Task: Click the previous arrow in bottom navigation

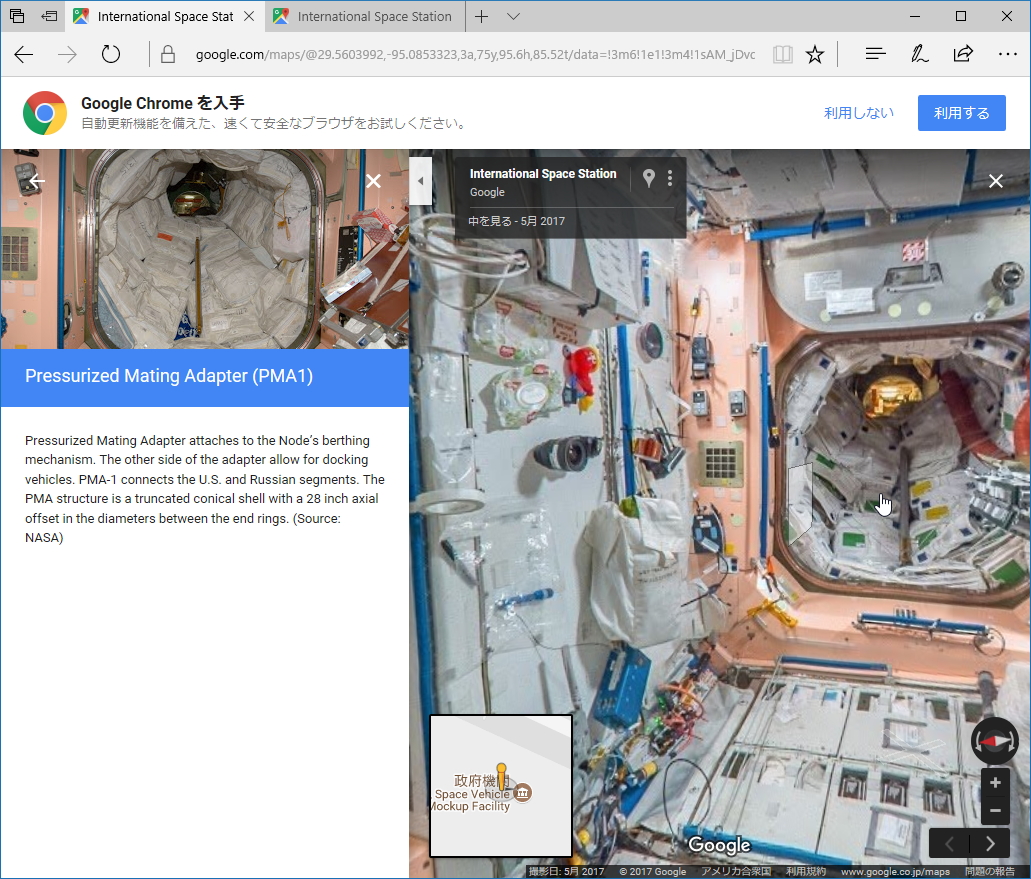Action: tap(949, 843)
